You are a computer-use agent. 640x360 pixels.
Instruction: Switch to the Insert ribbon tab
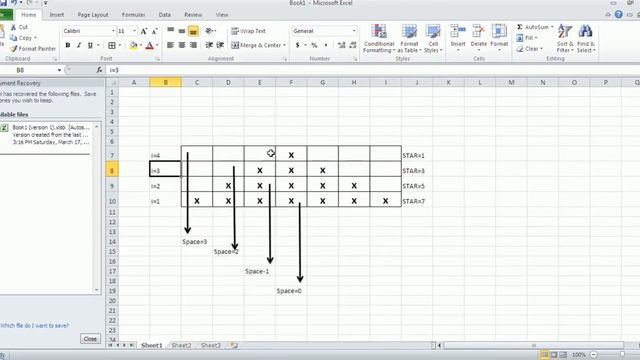pyautogui.click(x=57, y=15)
